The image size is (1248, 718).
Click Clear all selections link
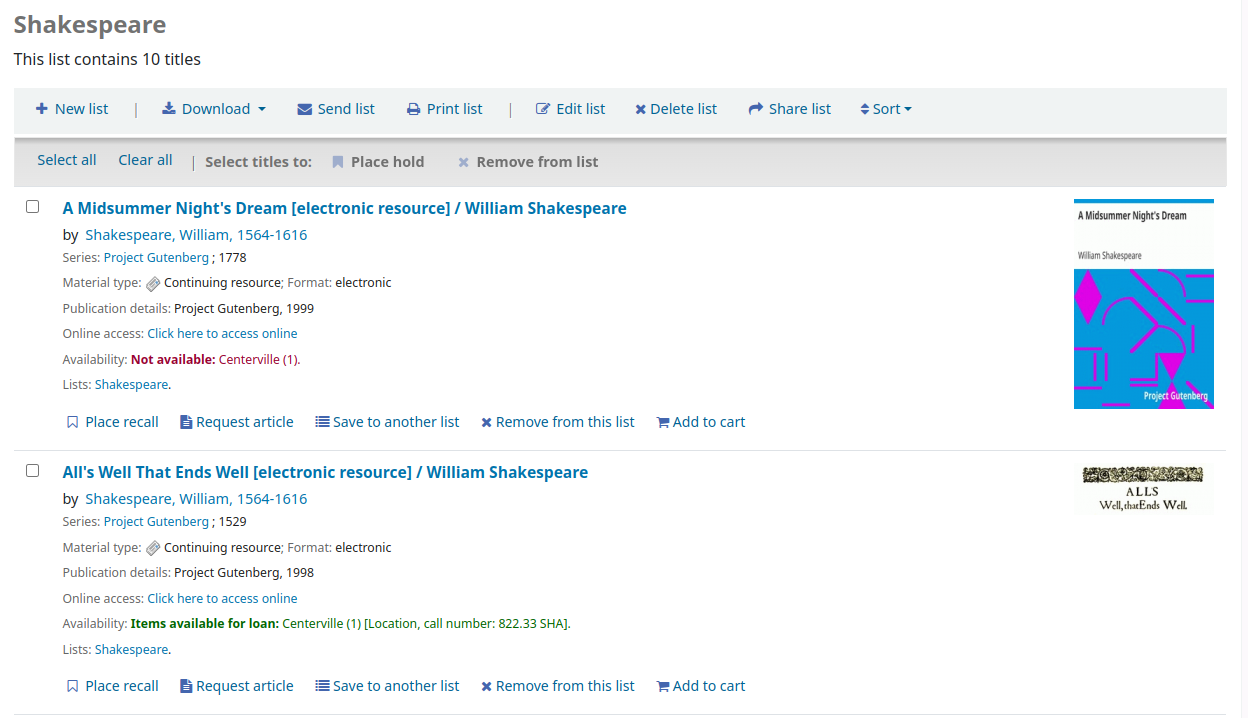145,160
